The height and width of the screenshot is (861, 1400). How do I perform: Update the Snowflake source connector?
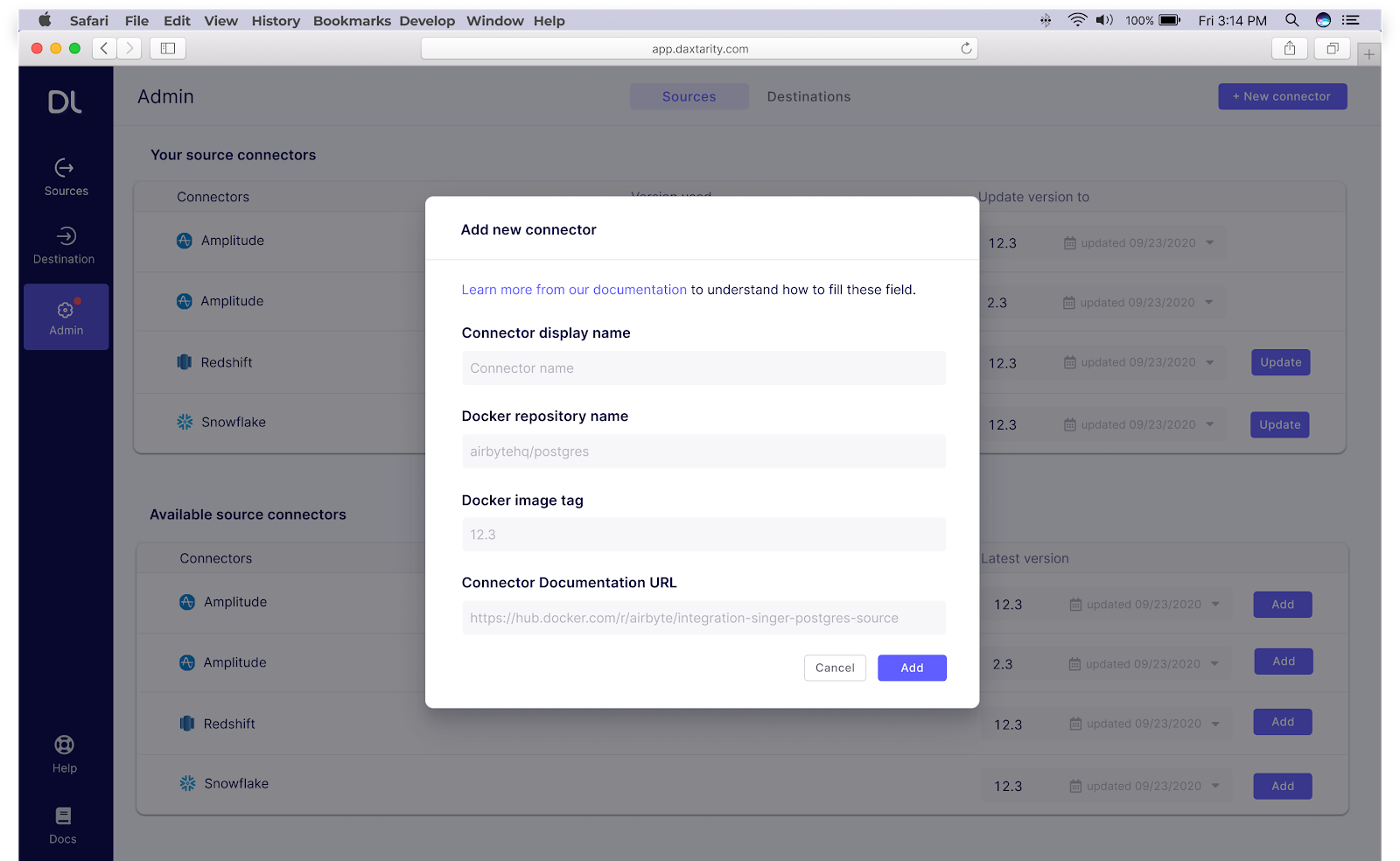tap(1279, 424)
